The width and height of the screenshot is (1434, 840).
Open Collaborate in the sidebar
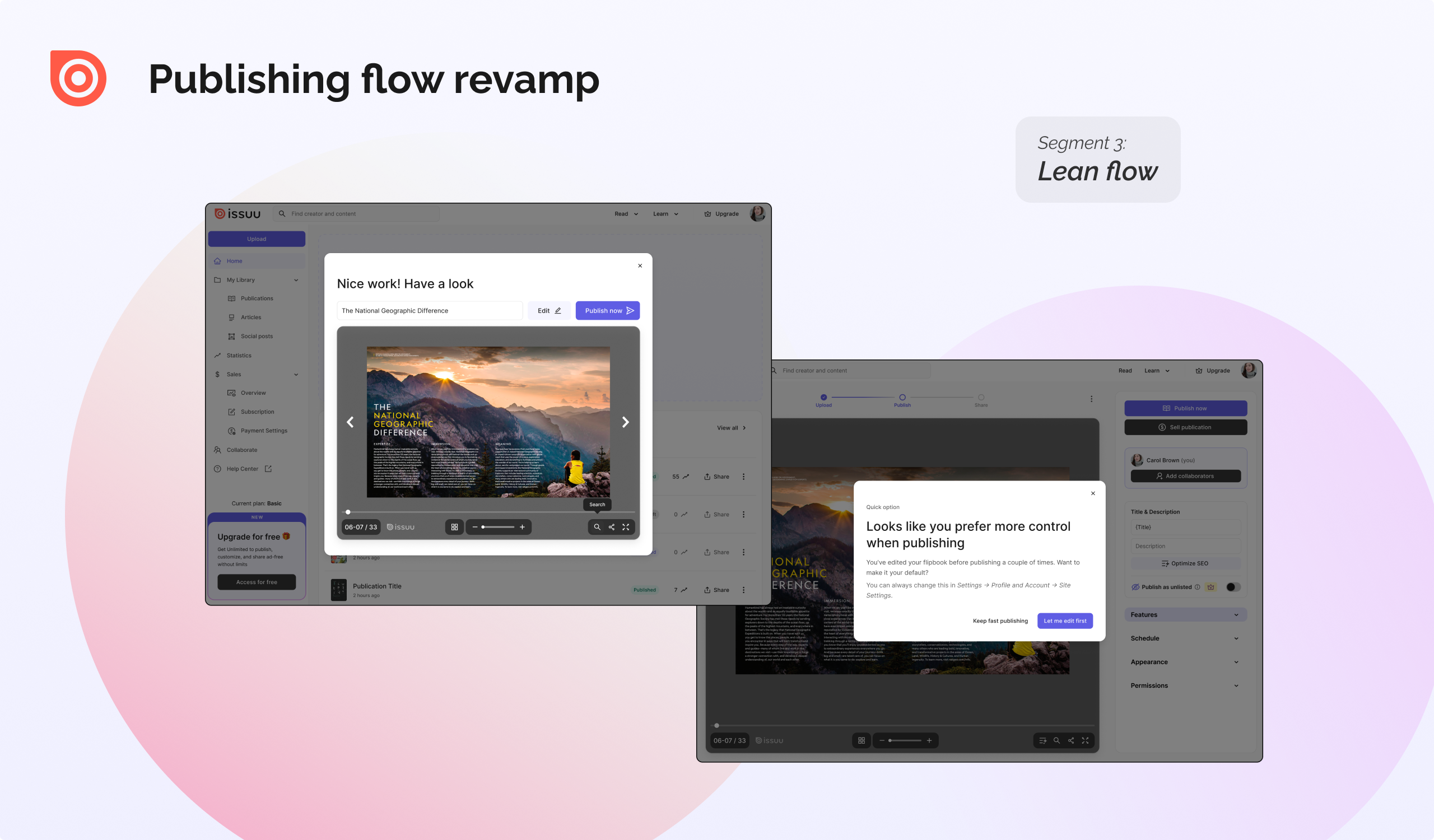coord(241,450)
